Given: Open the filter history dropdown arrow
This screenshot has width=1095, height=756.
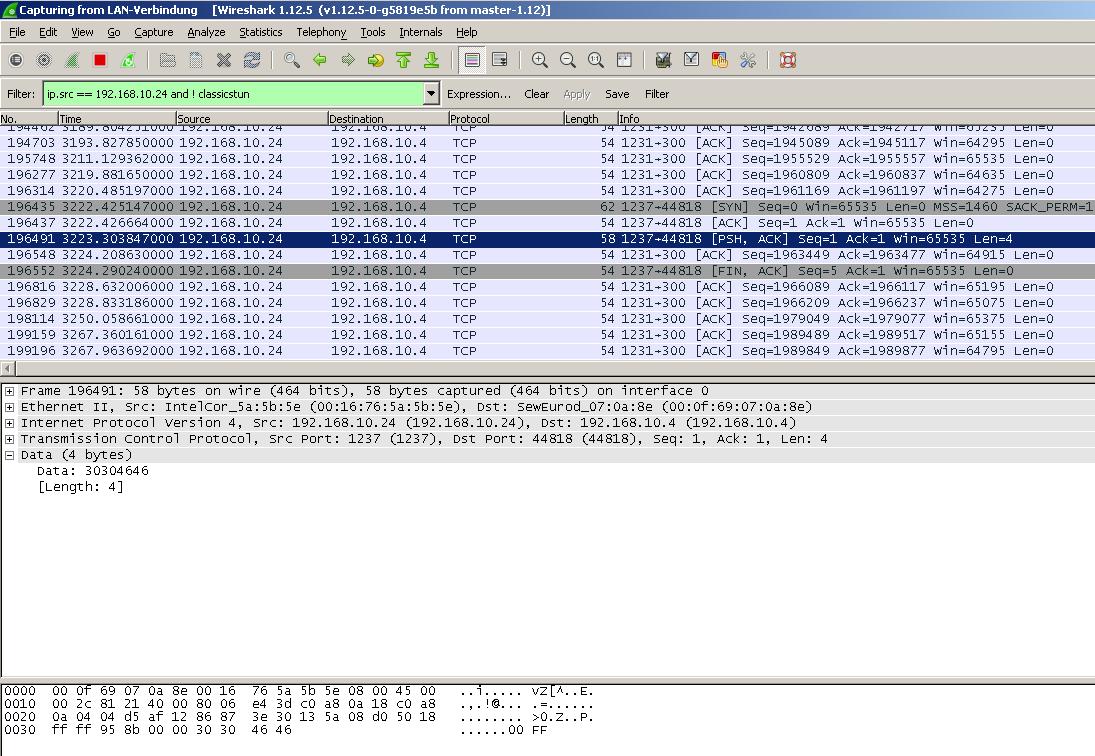Looking at the screenshot, I should pos(432,94).
